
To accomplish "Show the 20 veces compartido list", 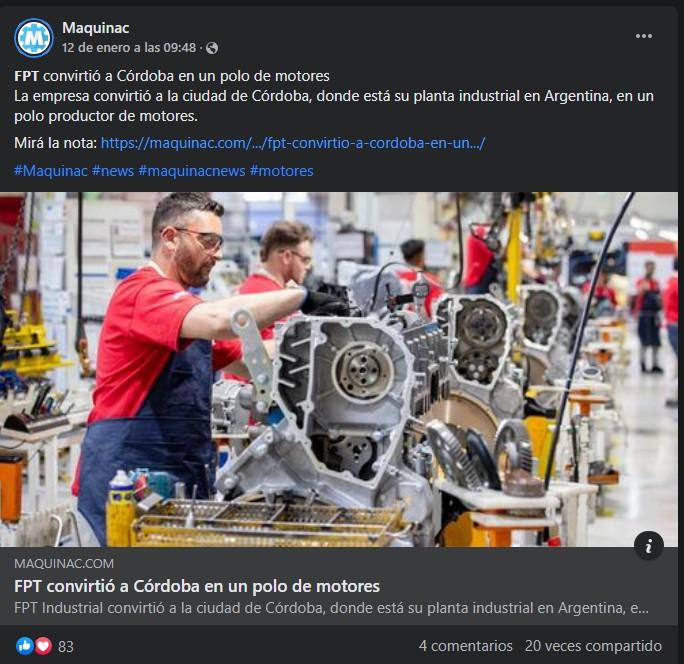I will click(x=593, y=646).
